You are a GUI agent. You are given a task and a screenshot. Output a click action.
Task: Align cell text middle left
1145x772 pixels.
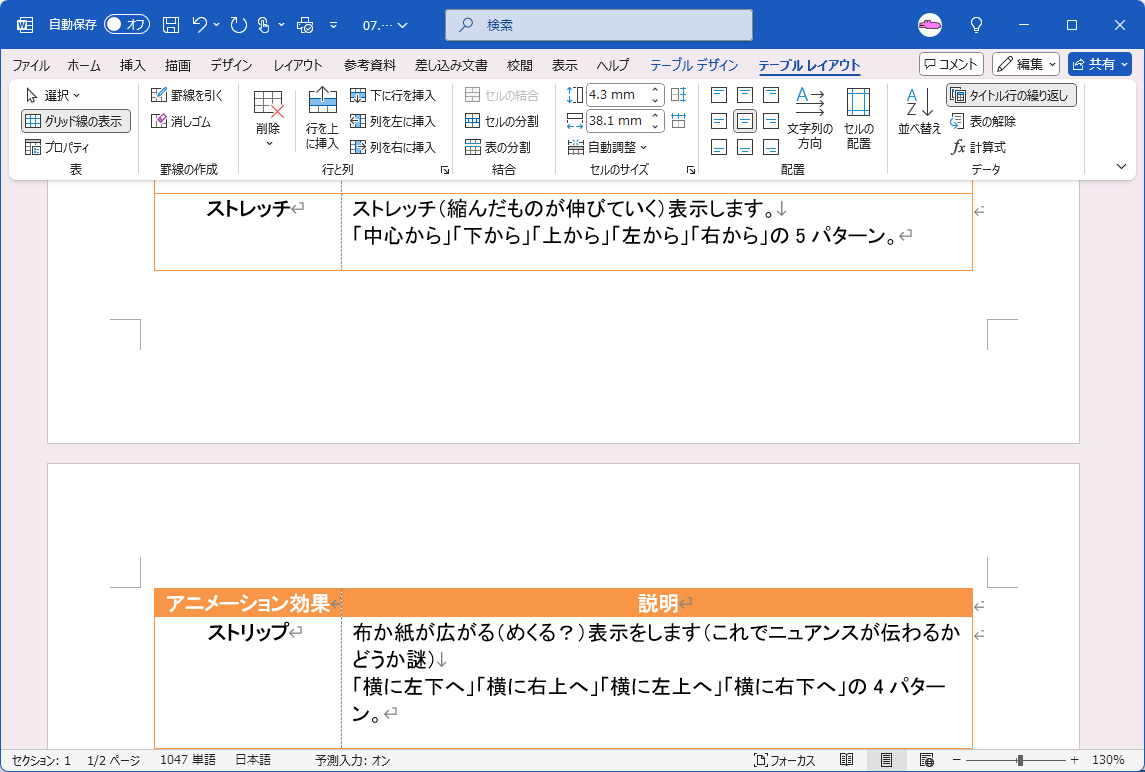(x=719, y=121)
